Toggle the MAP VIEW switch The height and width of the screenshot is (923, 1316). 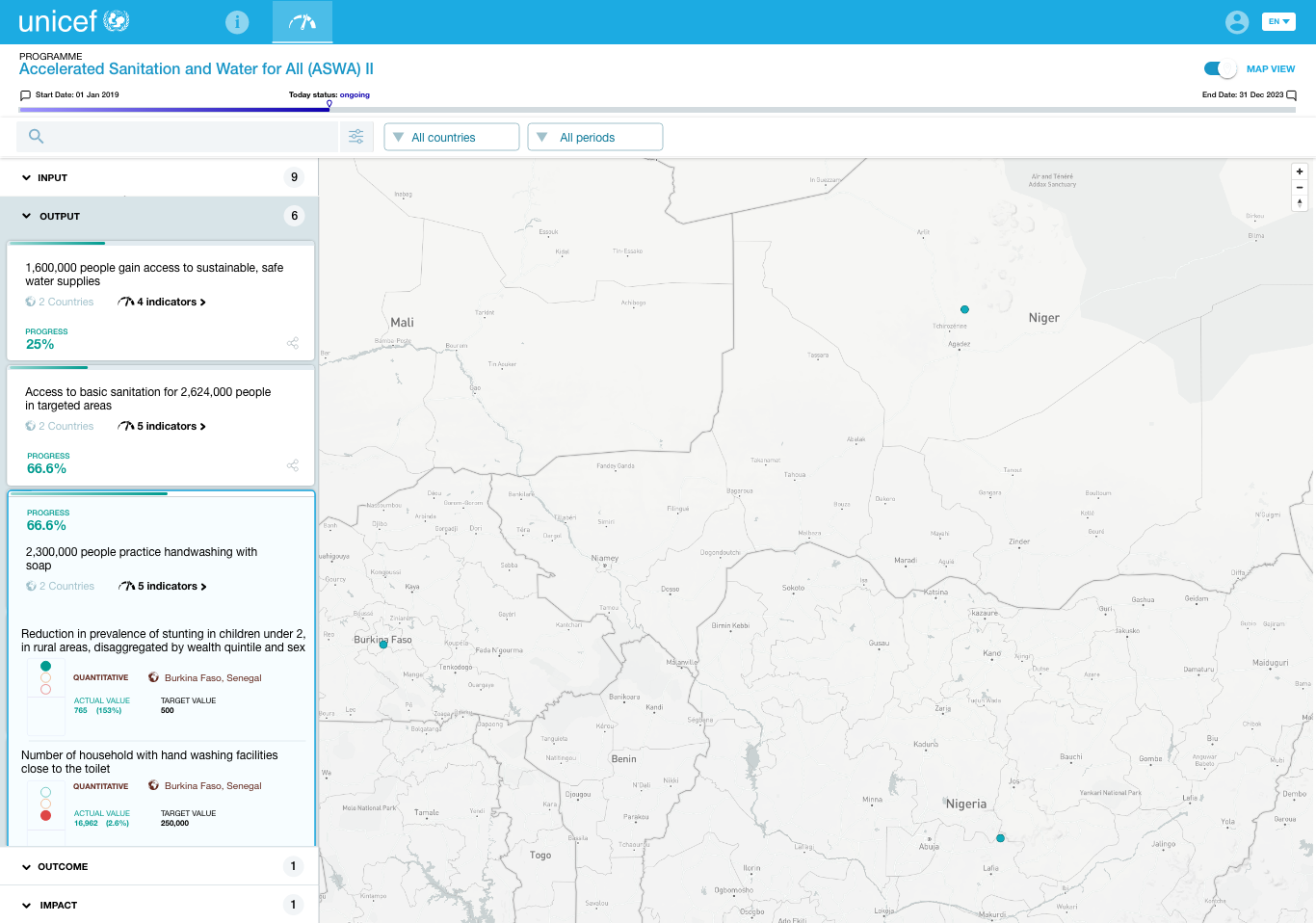pos(1220,68)
